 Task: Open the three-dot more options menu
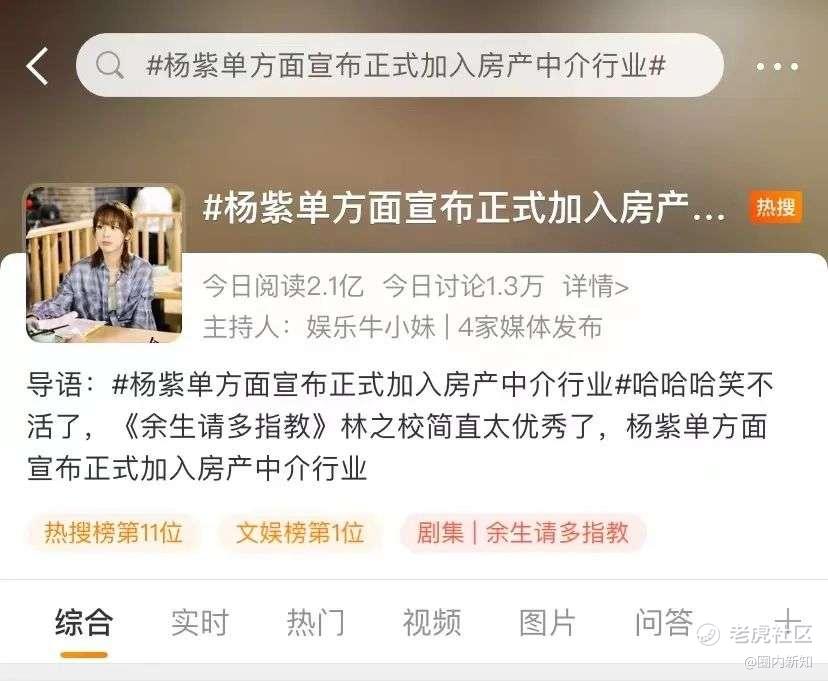(777, 67)
